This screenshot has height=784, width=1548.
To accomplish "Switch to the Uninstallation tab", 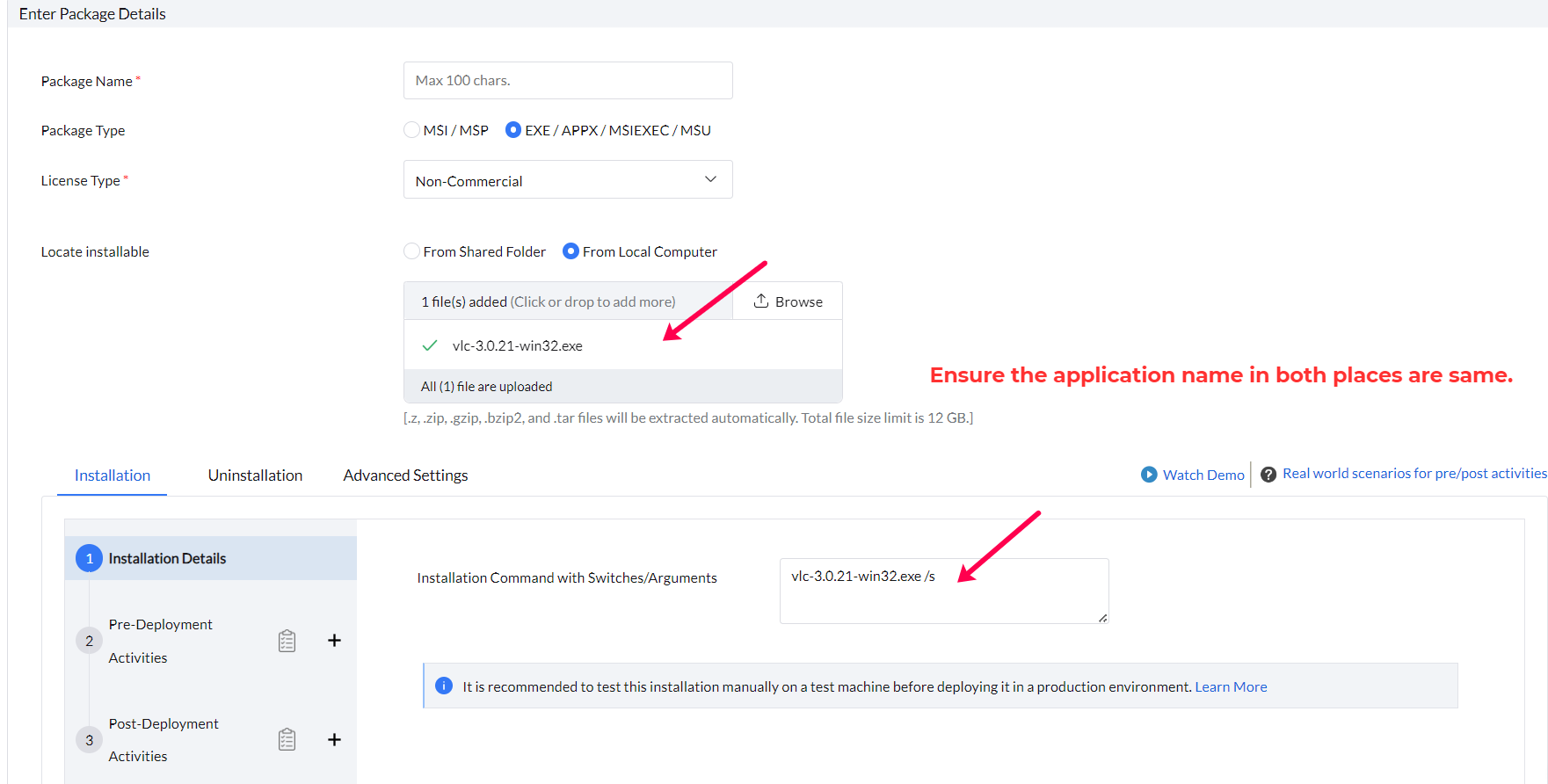I will 255,475.
